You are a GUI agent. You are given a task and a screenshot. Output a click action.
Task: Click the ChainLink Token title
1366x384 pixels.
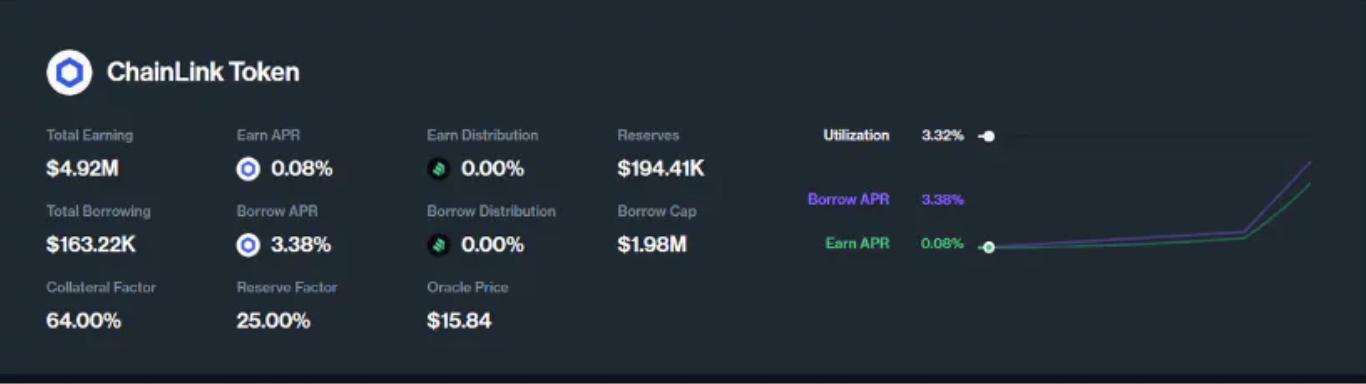click(203, 72)
